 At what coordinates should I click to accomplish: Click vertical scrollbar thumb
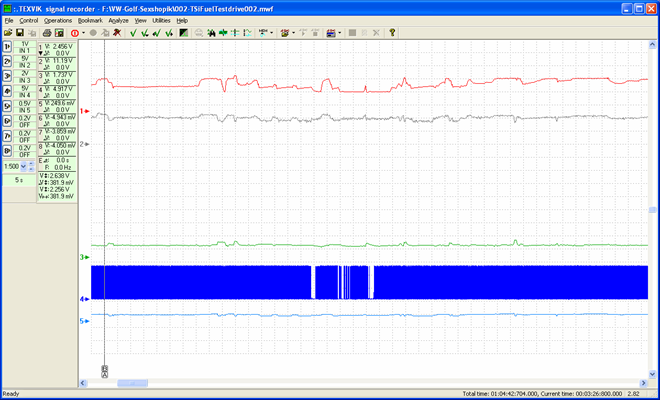click(652, 210)
